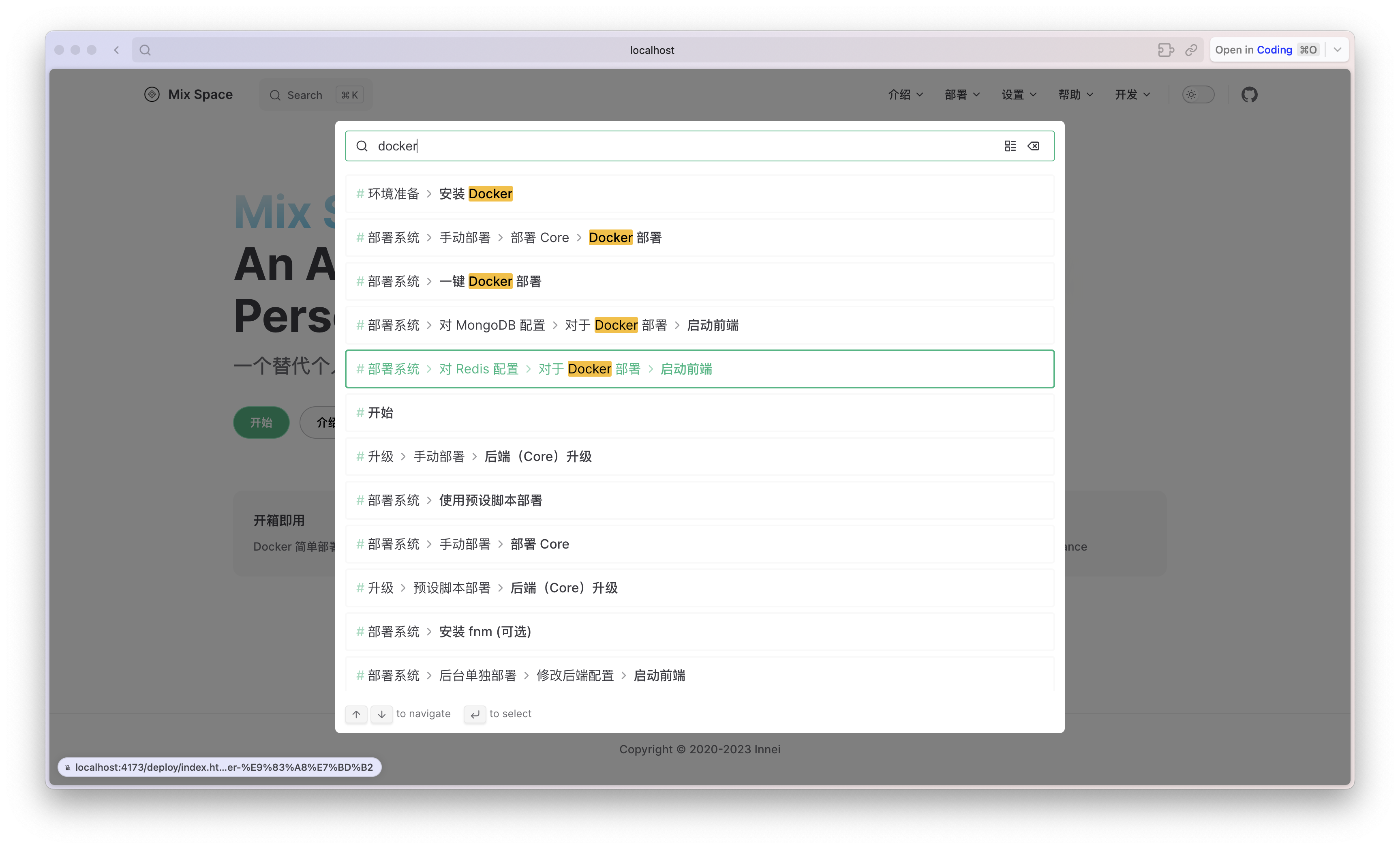The height and width of the screenshot is (849, 1400).
Task: Click the green 开始 button
Action: coord(261,422)
